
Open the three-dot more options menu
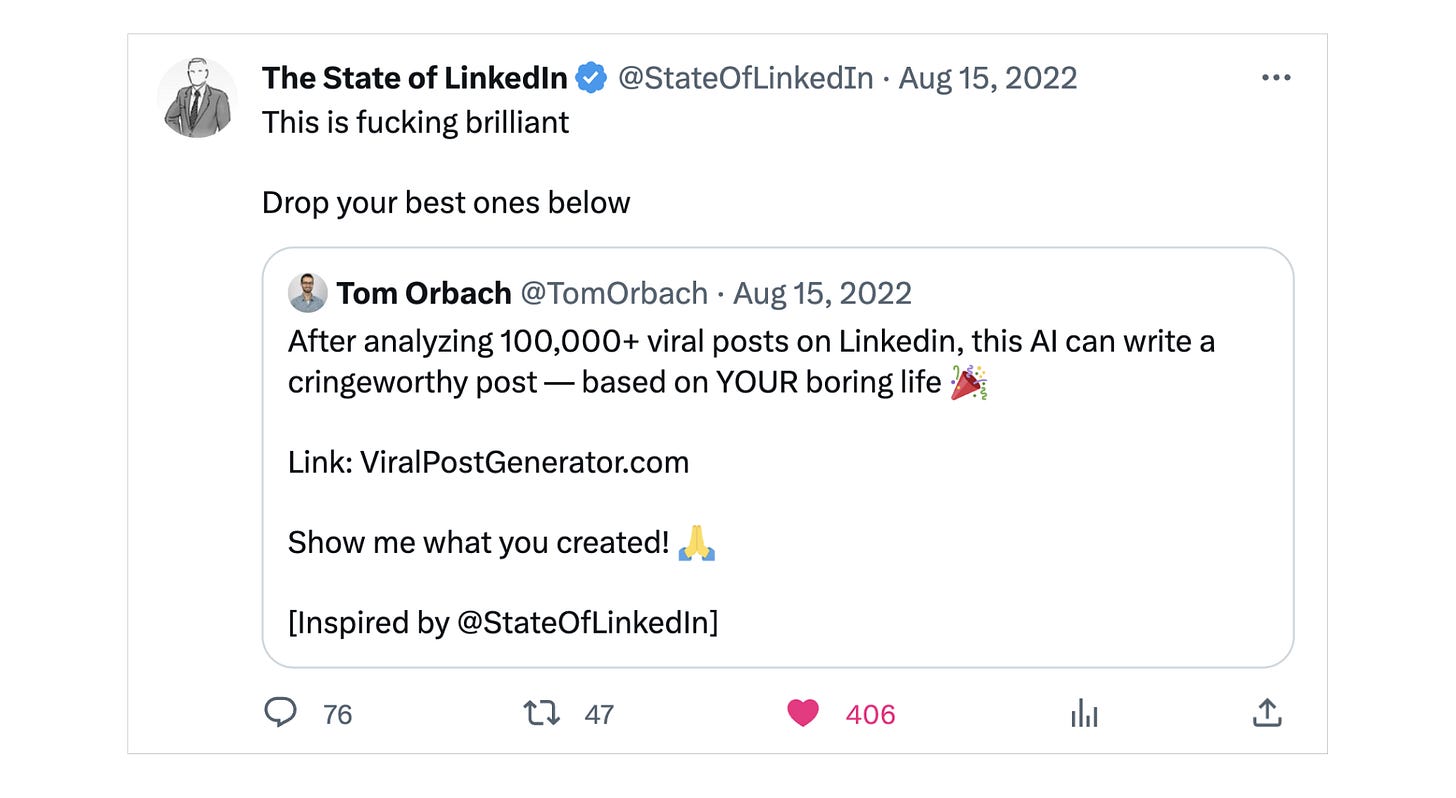[1276, 78]
